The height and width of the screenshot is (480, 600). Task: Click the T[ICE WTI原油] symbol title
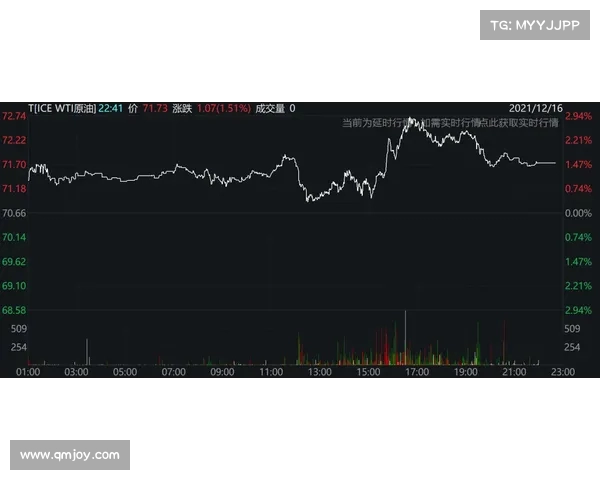[x=62, y=108]
